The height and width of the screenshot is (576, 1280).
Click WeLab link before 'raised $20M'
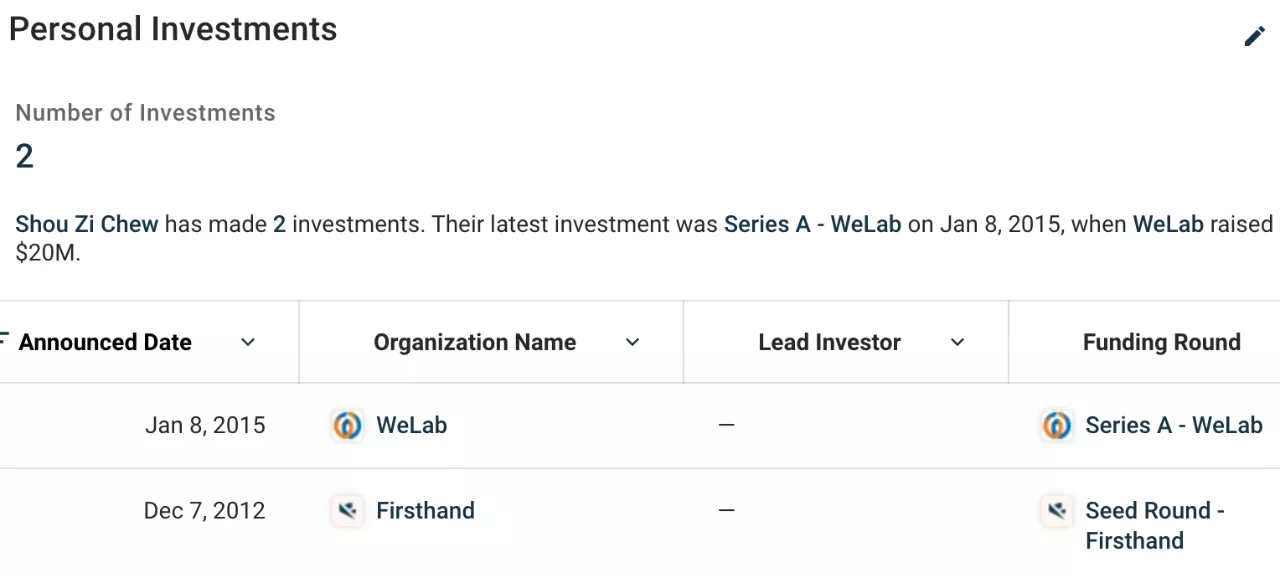tap(1168, 224)
